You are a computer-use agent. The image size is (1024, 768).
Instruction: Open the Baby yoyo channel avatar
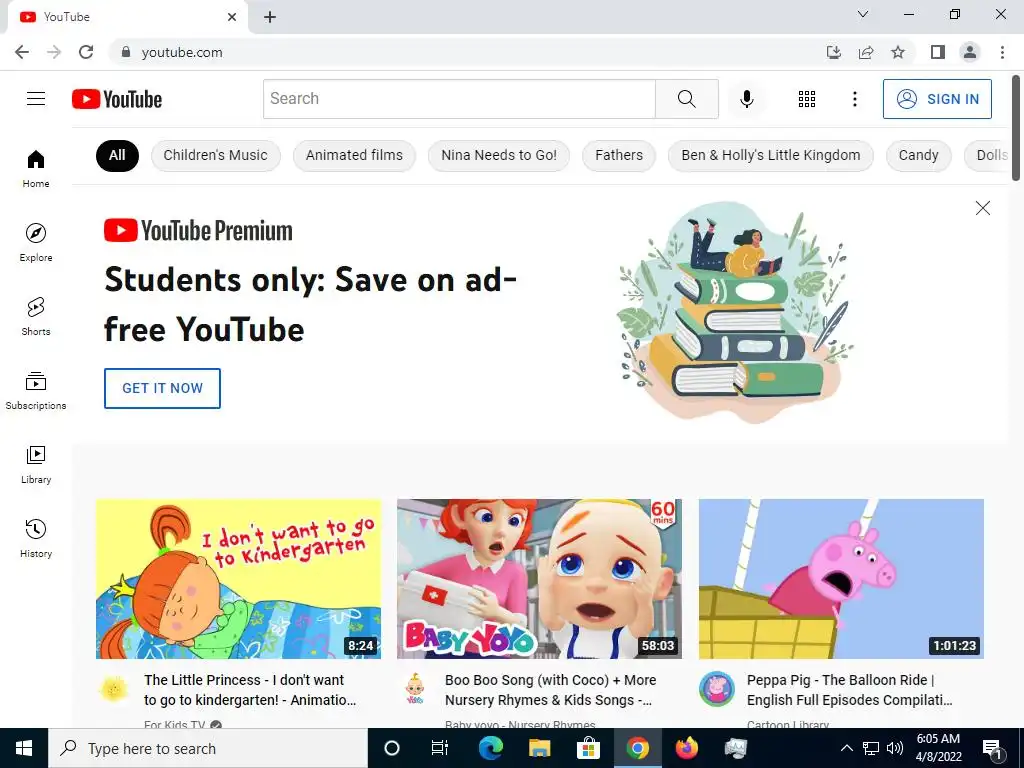[x=415, y=689]
